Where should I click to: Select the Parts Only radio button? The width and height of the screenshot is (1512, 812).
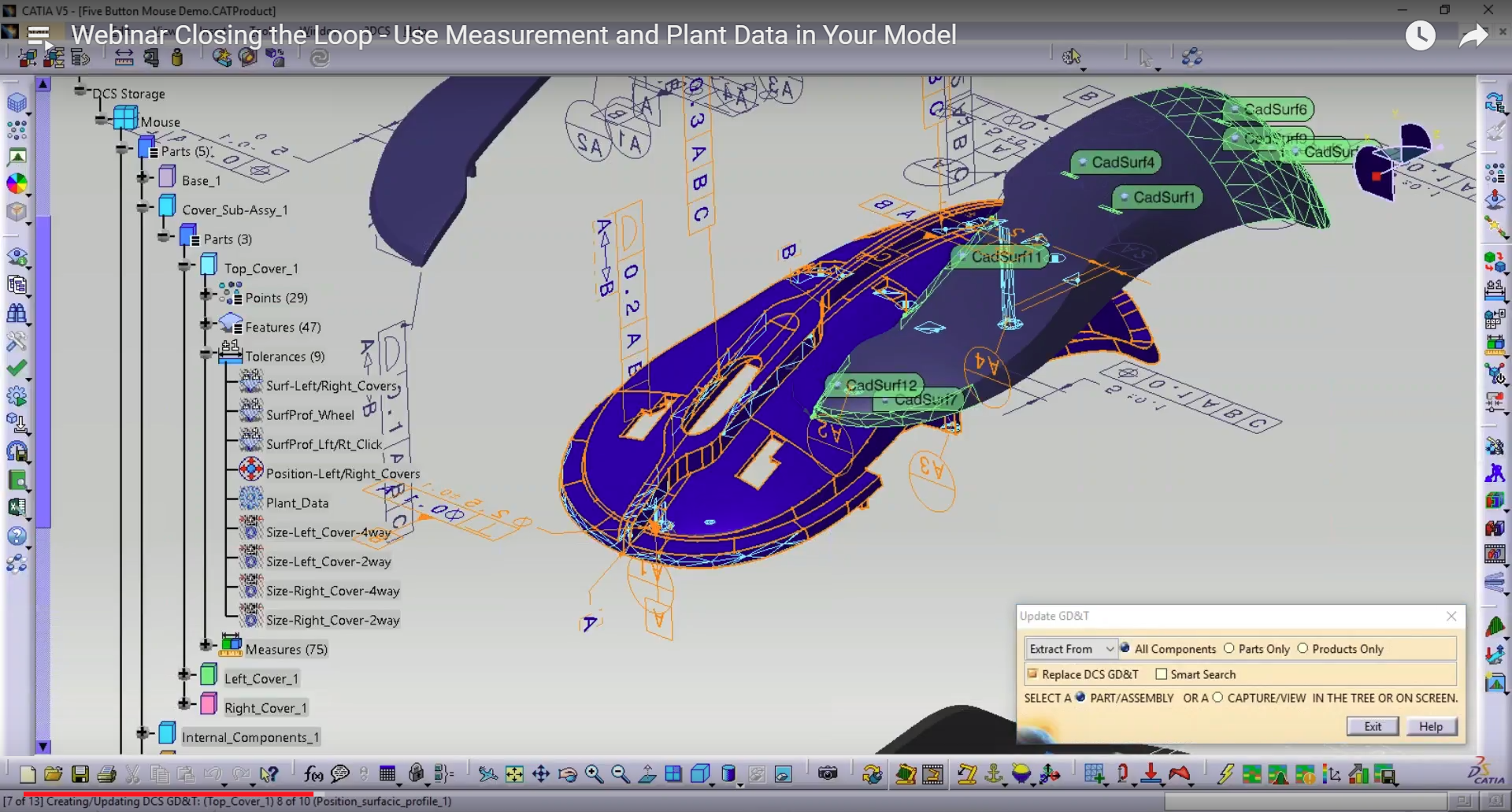tap(1228, 648)
